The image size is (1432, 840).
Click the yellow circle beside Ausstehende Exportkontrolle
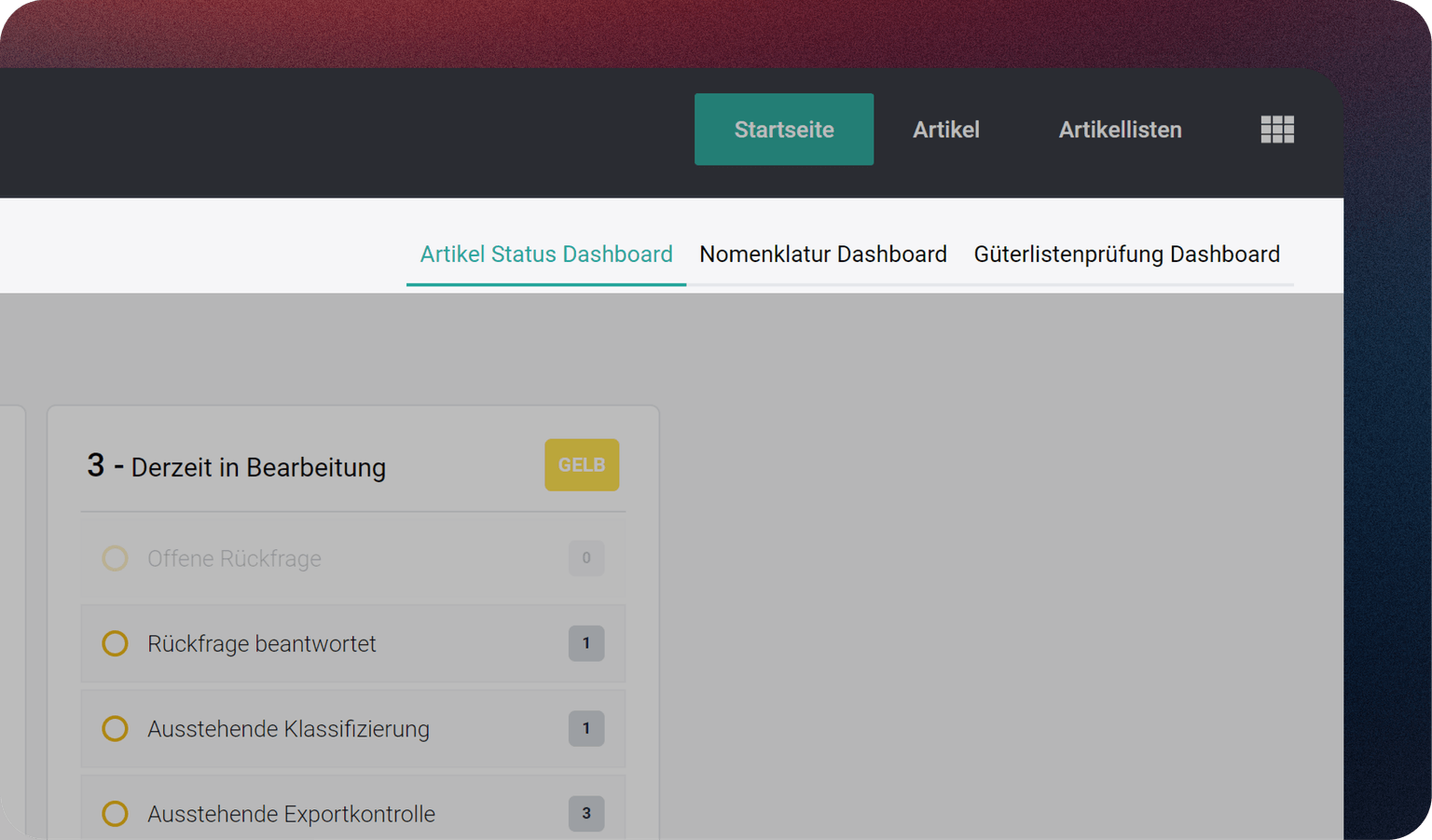[115, 814]
